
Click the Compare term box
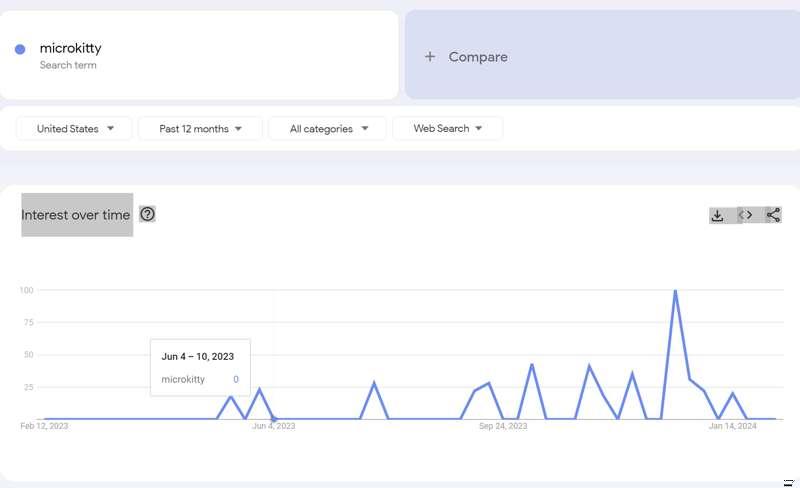(603, 55)
